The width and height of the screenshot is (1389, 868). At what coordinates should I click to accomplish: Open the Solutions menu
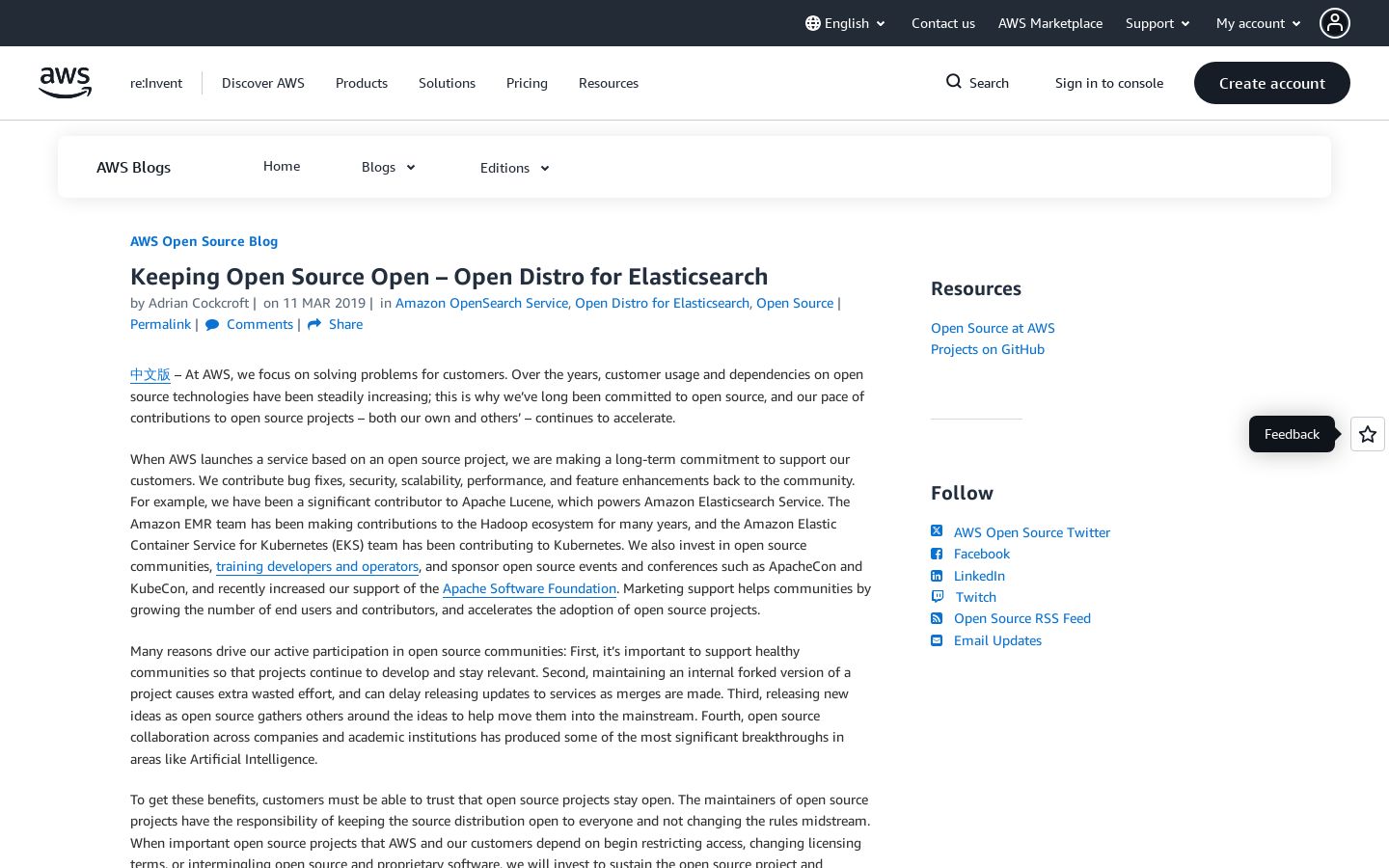[x=447, y=83]
